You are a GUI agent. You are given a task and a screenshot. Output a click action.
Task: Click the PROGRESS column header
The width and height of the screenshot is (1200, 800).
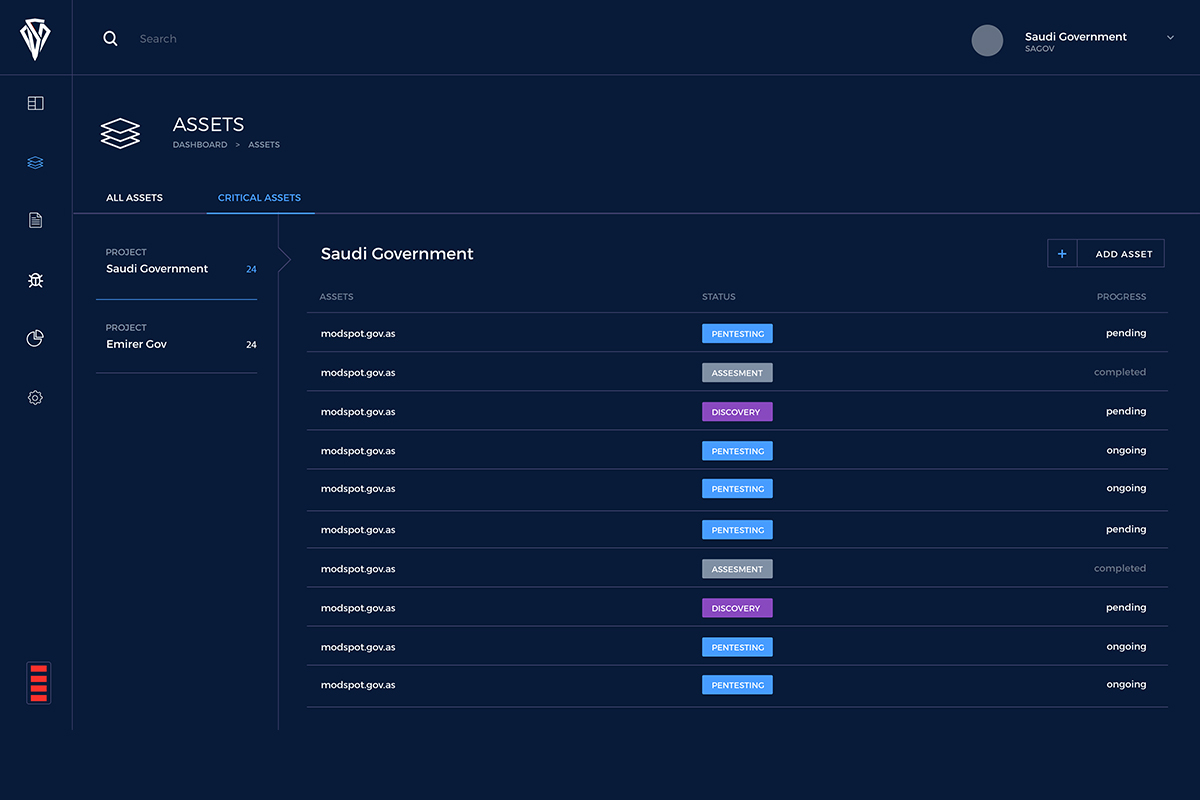[1121, 297]
